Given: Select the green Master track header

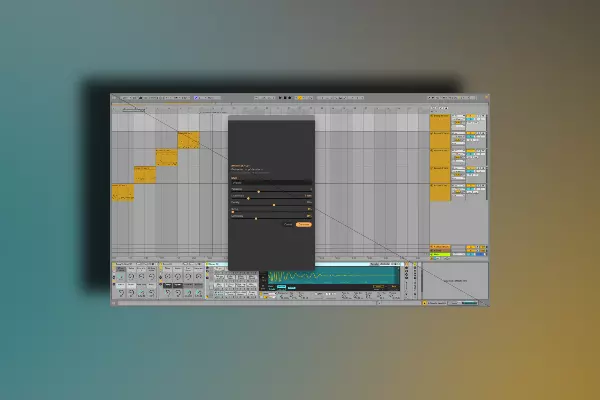Looking at the screenshot, I should tap(440, 254).
